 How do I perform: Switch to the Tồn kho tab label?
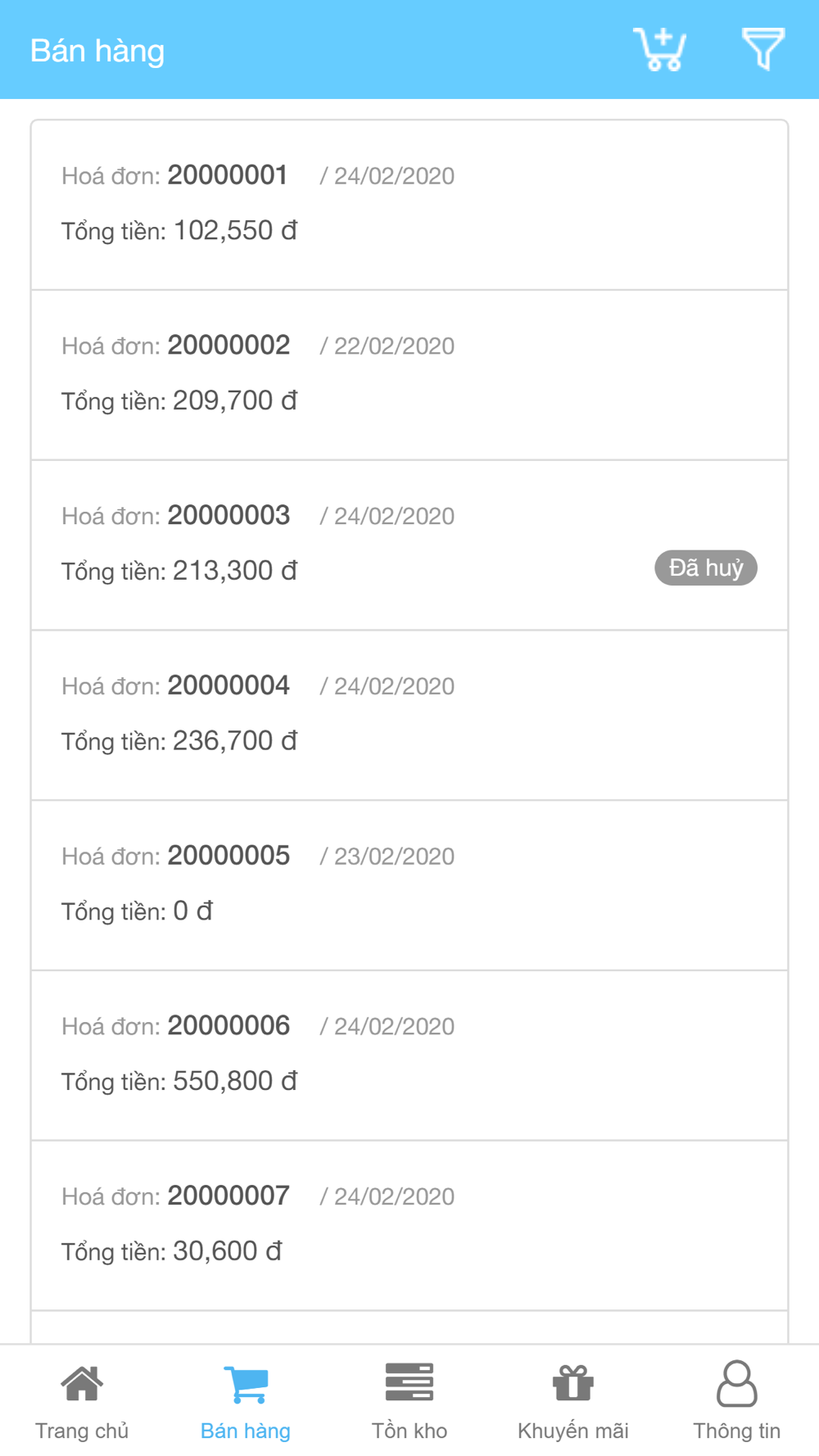tap(409, 1431)
